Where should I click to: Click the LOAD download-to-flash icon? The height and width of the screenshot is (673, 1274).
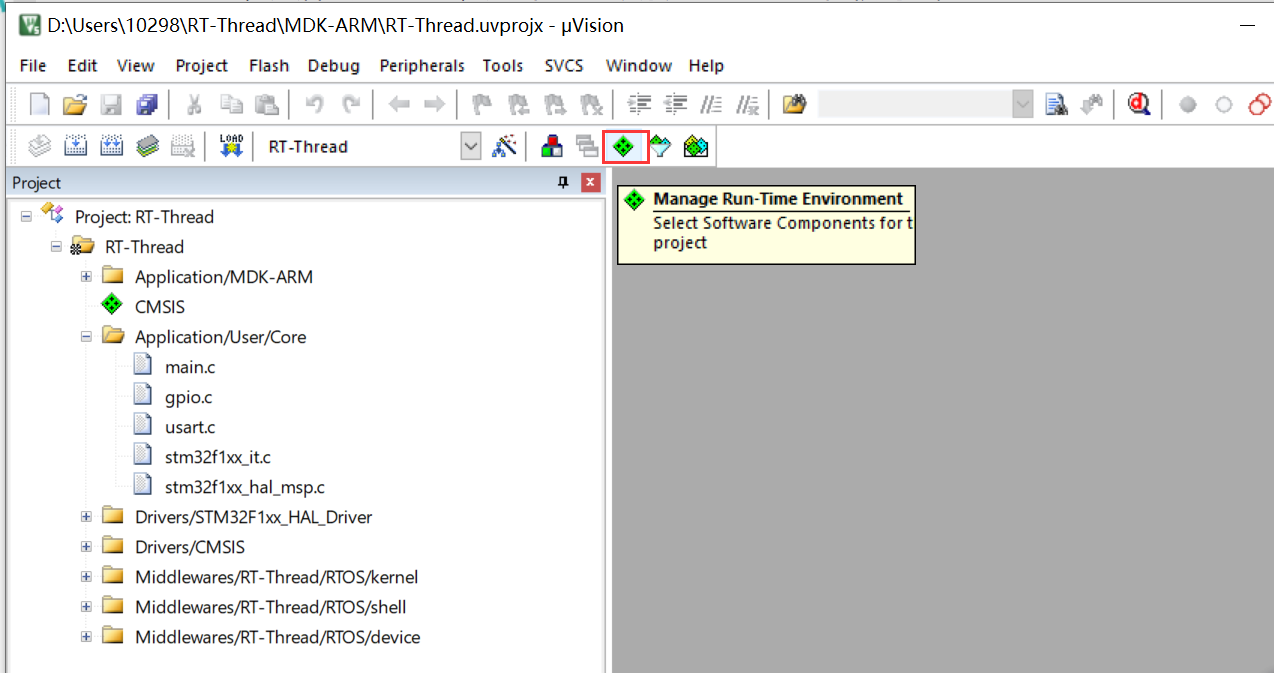coord(228,146)
